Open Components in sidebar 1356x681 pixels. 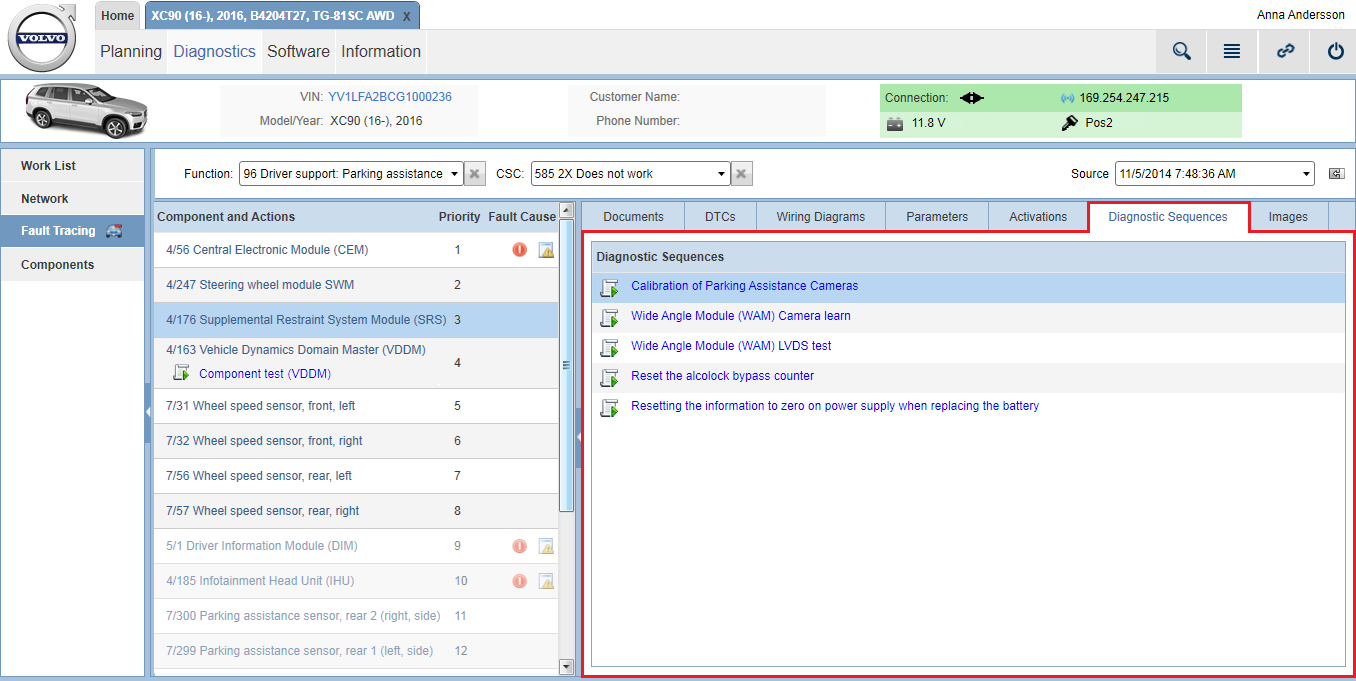(73, 265)
